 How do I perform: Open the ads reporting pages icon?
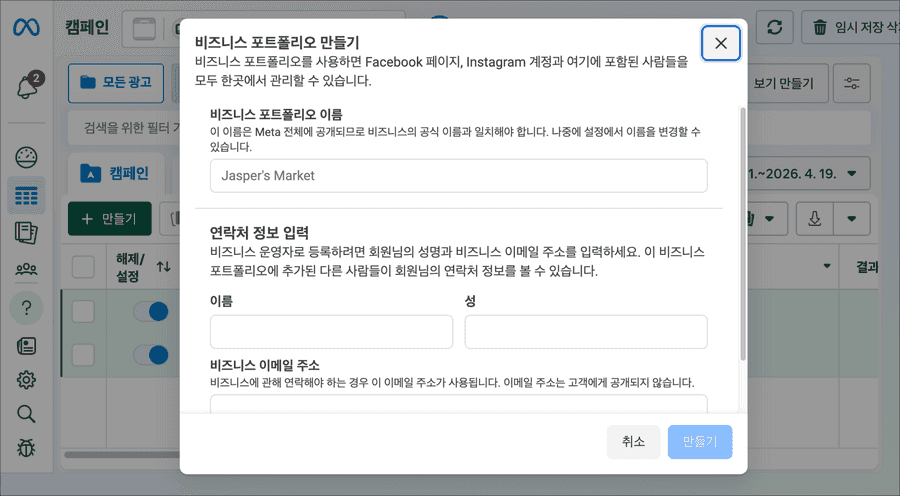pos(26,233)
